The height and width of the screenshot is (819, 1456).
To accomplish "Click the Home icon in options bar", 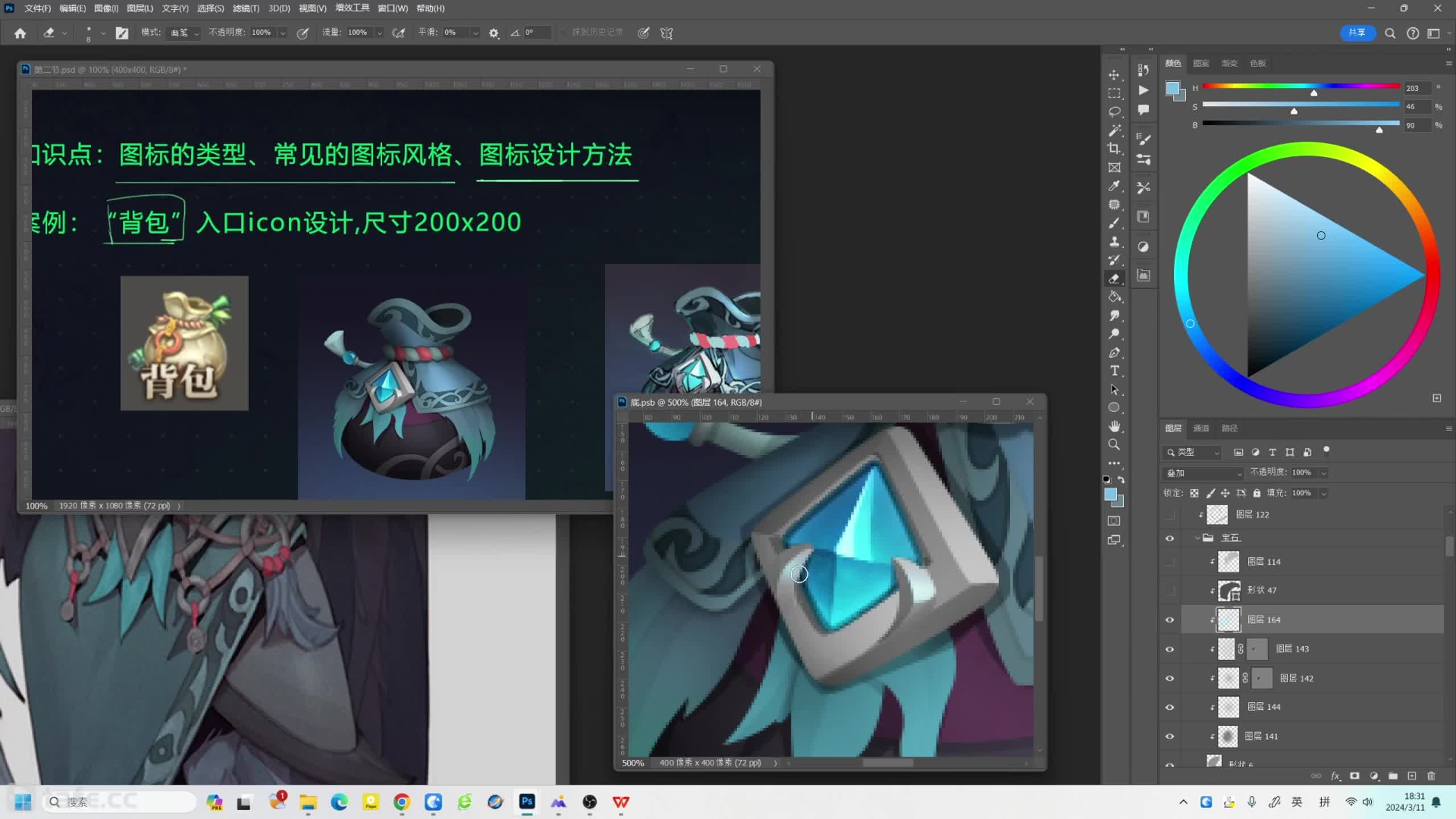I will pos(20,33).
